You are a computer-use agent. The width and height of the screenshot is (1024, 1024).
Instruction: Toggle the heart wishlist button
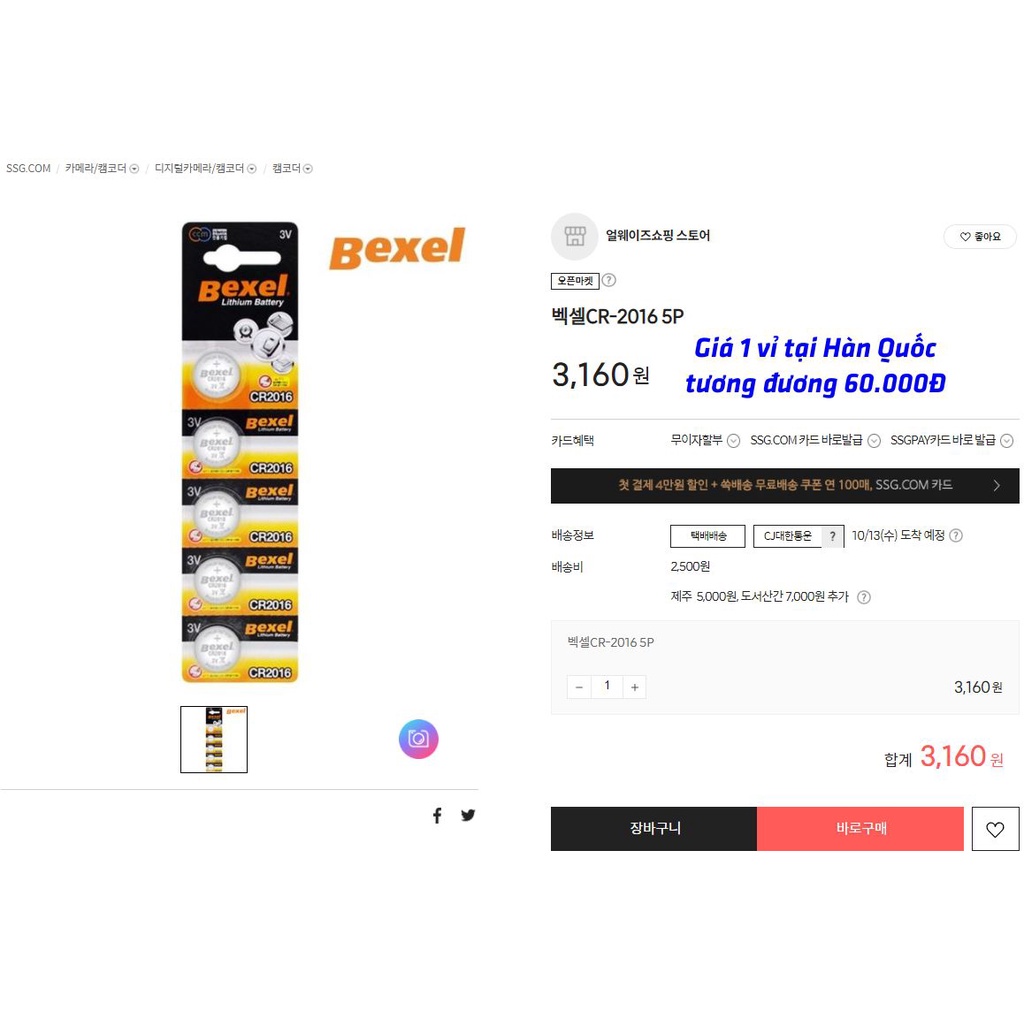pyautogui.click(x=995, y=829)
